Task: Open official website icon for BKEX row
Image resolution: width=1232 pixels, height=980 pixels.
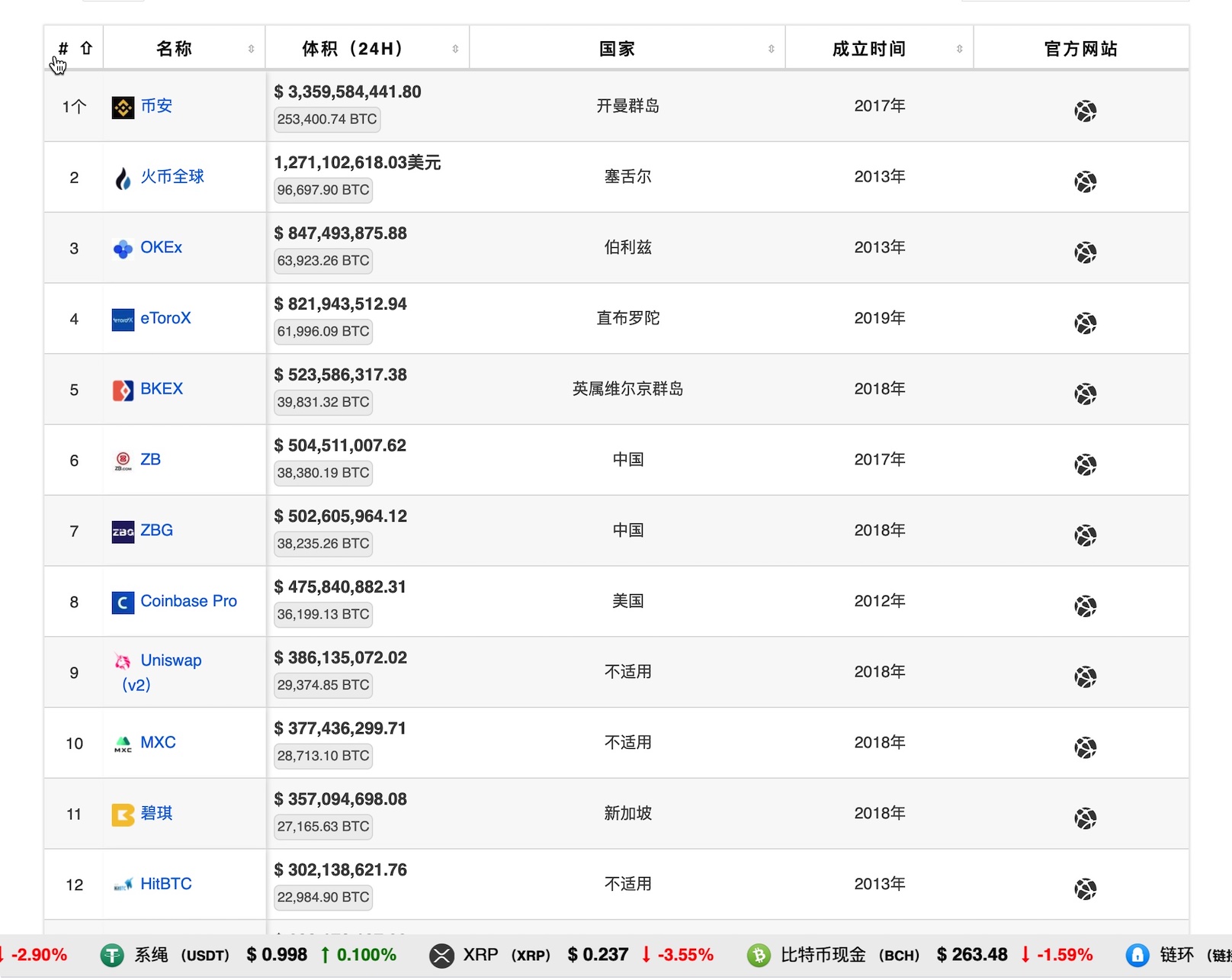Action: pyautogui.click(x=1085, y=394)
